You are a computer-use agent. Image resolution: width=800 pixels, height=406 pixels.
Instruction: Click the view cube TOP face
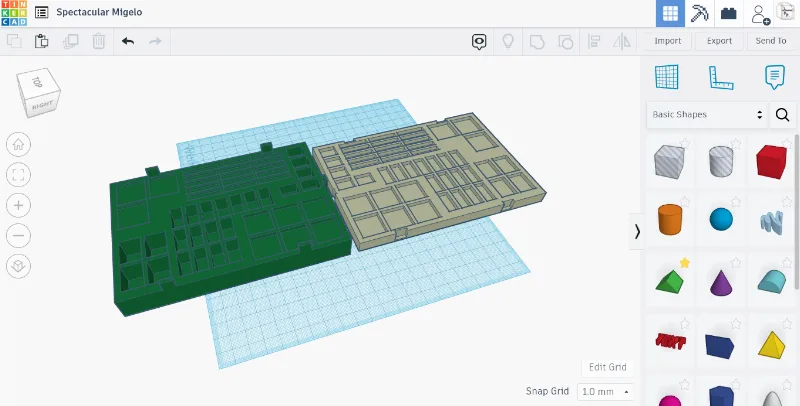point(37,82)
